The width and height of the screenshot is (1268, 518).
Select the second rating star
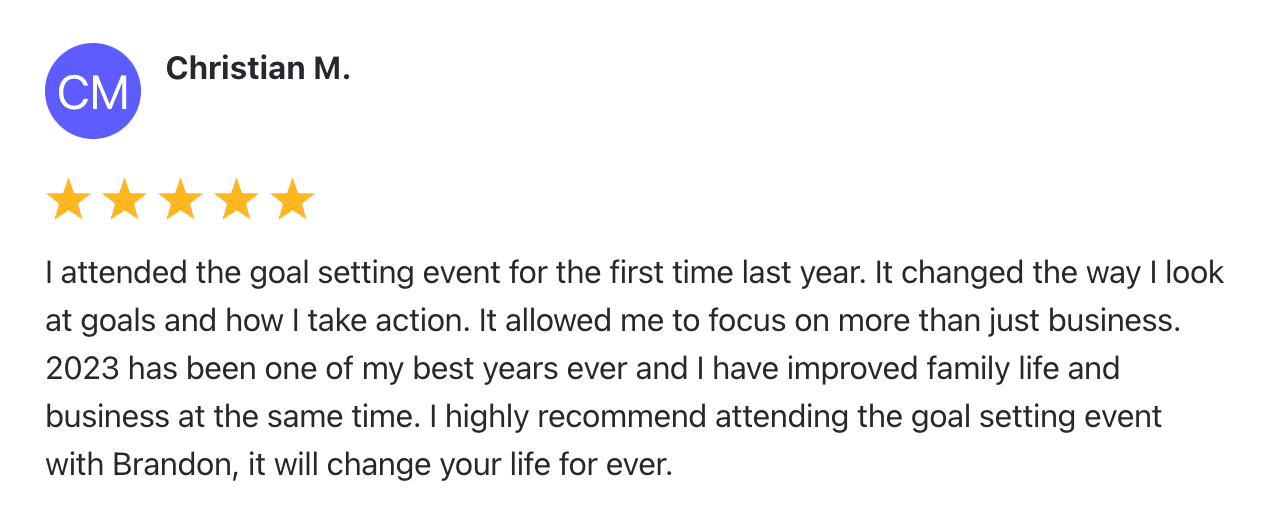[124, 200]
